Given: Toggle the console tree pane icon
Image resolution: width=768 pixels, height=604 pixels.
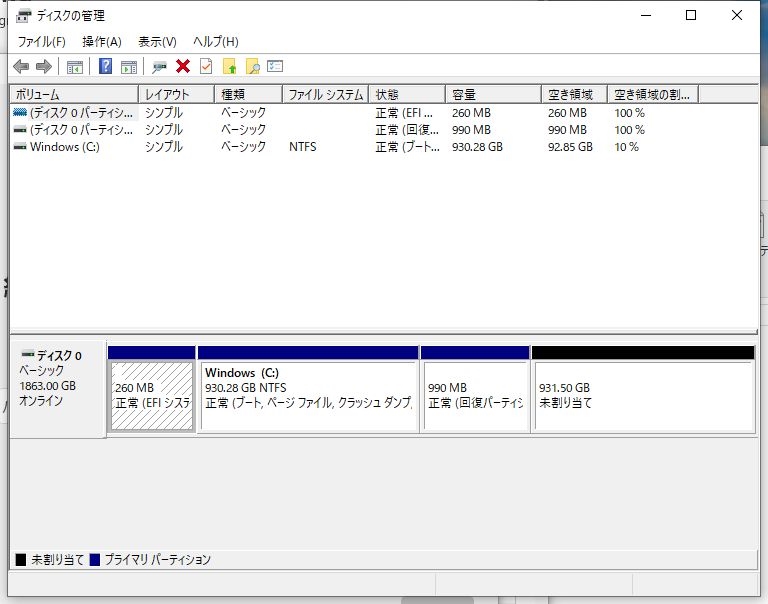Looking at the screenshot, I should [x=74, y=67].
